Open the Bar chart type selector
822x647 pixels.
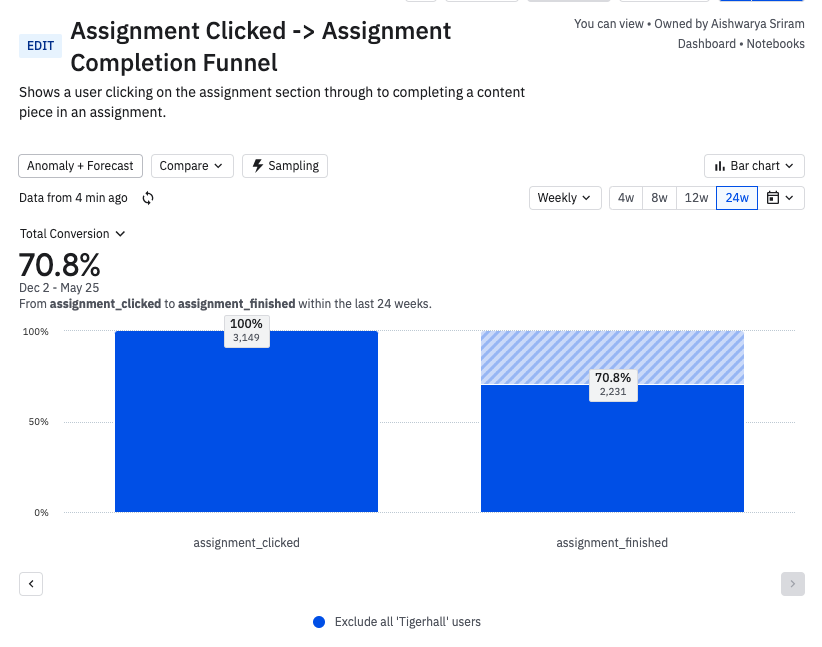click(x=754, y=166)
